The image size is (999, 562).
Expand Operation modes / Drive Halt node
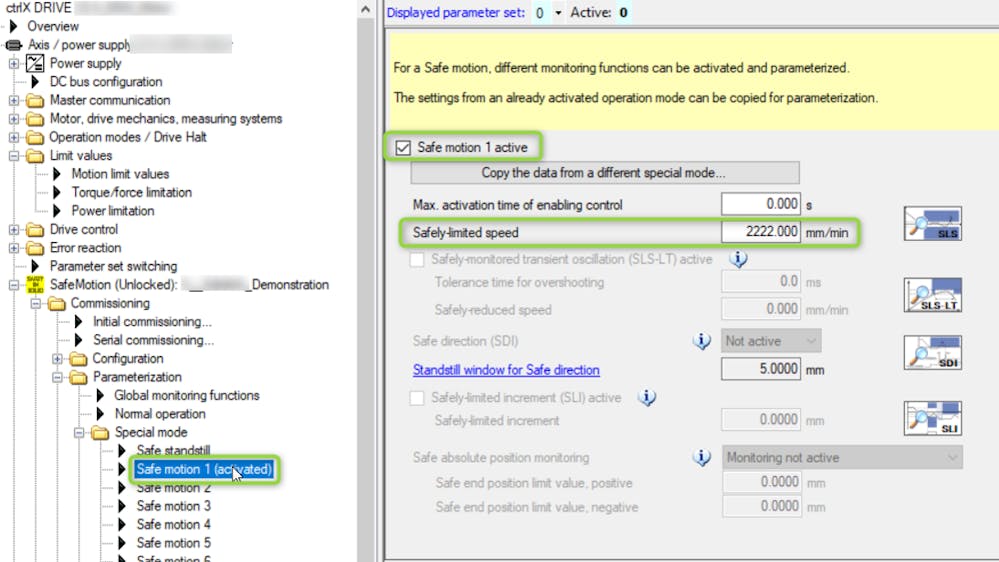(x=13, y=138)
